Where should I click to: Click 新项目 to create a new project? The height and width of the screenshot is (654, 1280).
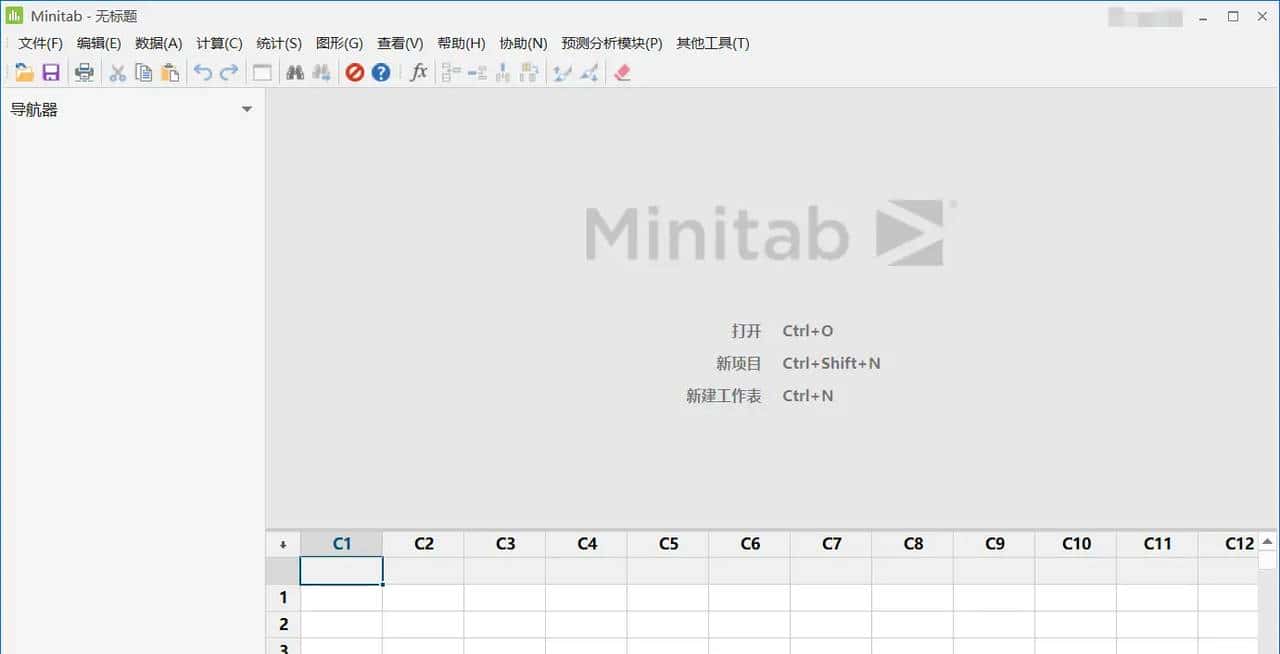pyautogui.click(x=739, y=363)
